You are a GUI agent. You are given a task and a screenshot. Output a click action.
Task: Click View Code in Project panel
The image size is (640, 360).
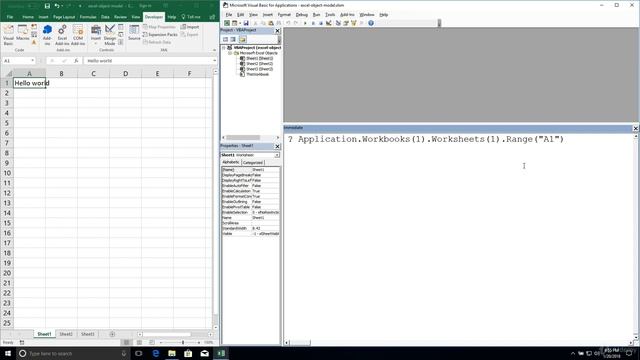point(225,39)
